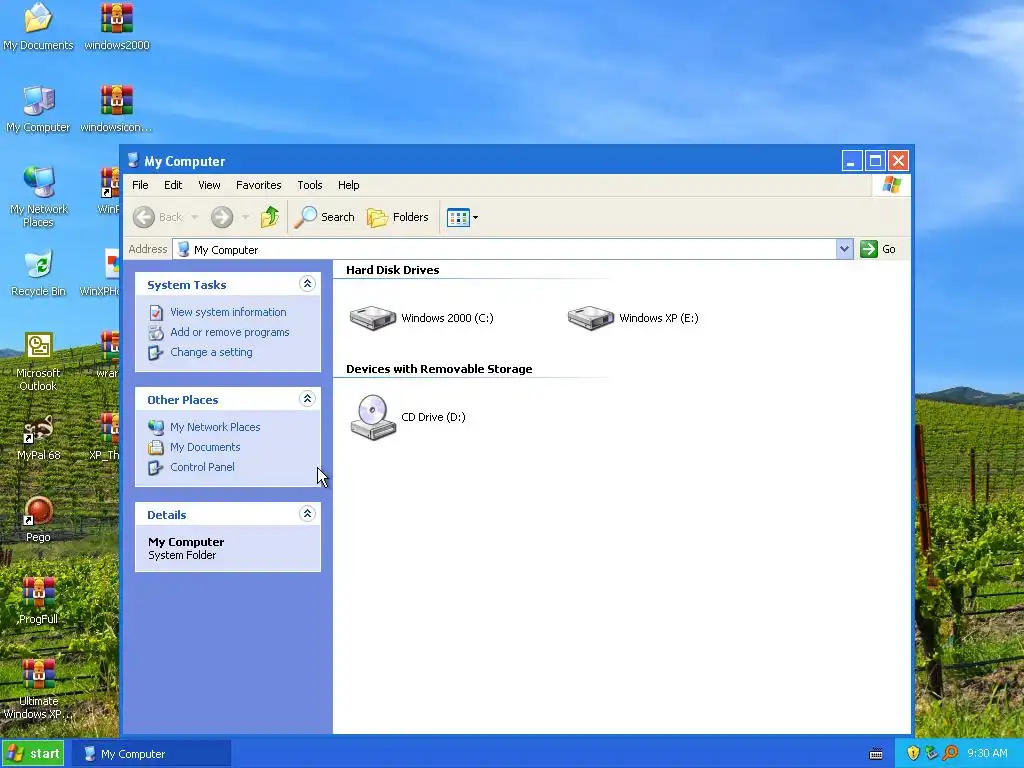
Task: Open the Search magnifier tool
Action: tap(324, 217)
